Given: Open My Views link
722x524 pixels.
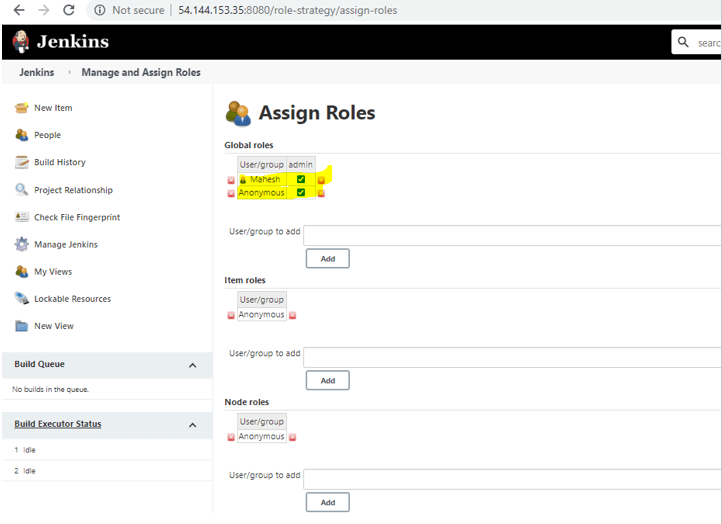Looking at the screenshot, I should [x=53, y=272].
